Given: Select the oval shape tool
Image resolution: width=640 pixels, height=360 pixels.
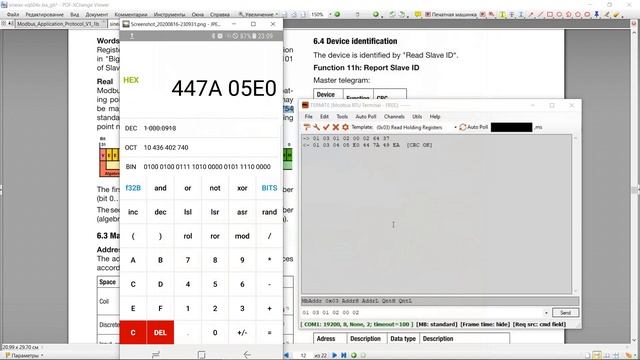Looking at the screenshot, I should pos(559,14).
